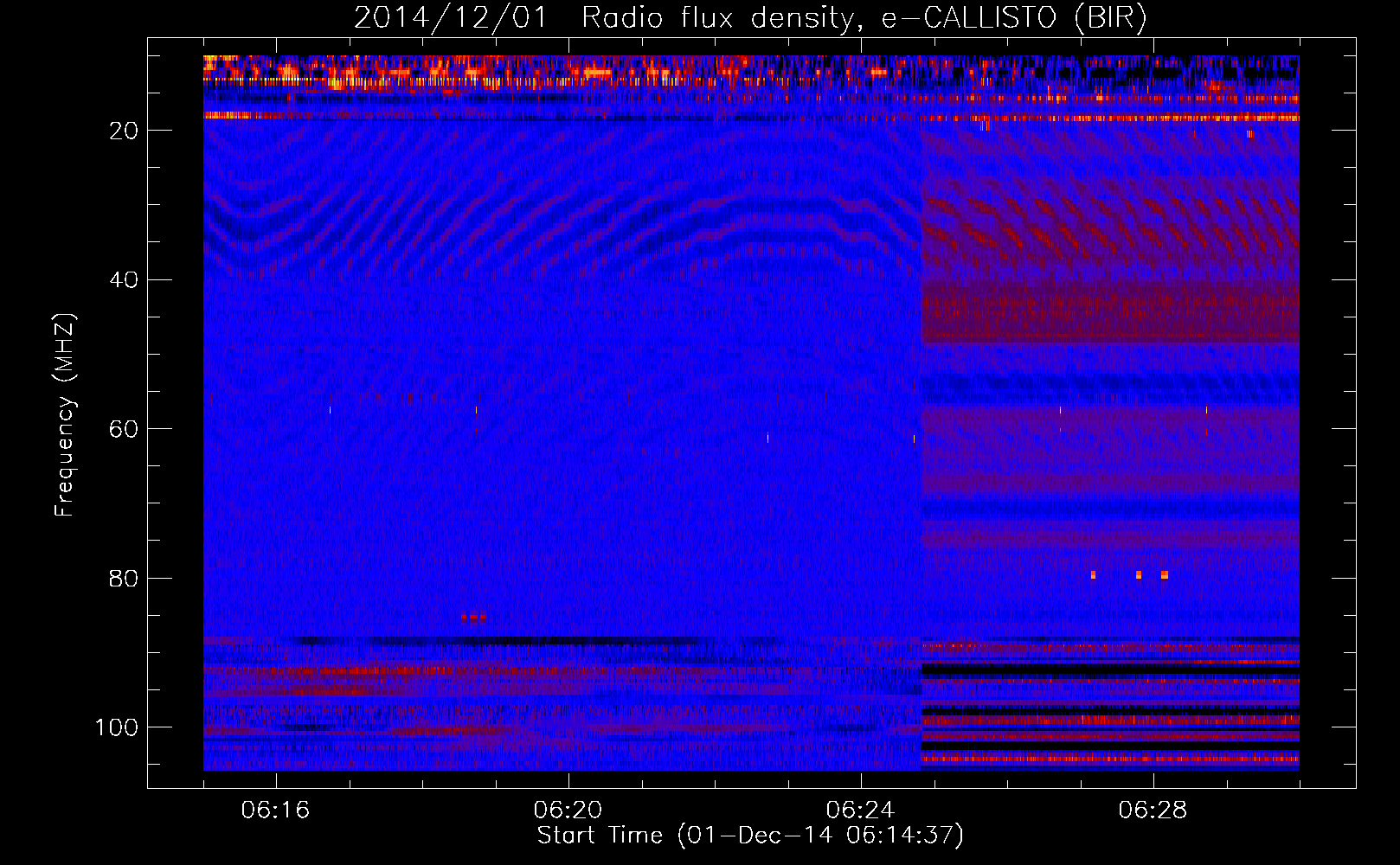1400x865 pixels.
Task: Click the 20 MHz frequency tick label
Action: (x=124, y=131)
